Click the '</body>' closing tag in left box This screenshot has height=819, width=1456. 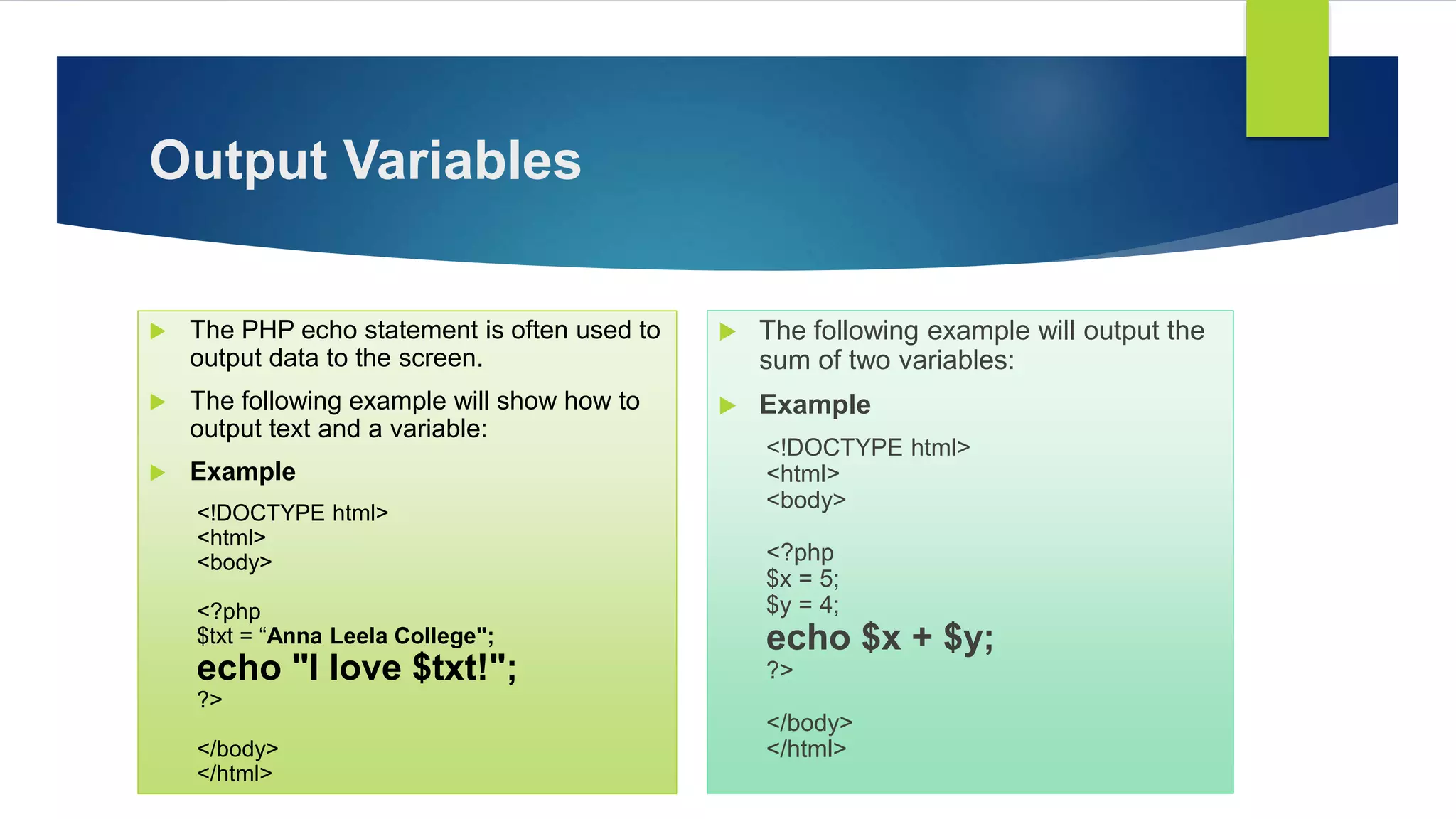tap(237, 749)
